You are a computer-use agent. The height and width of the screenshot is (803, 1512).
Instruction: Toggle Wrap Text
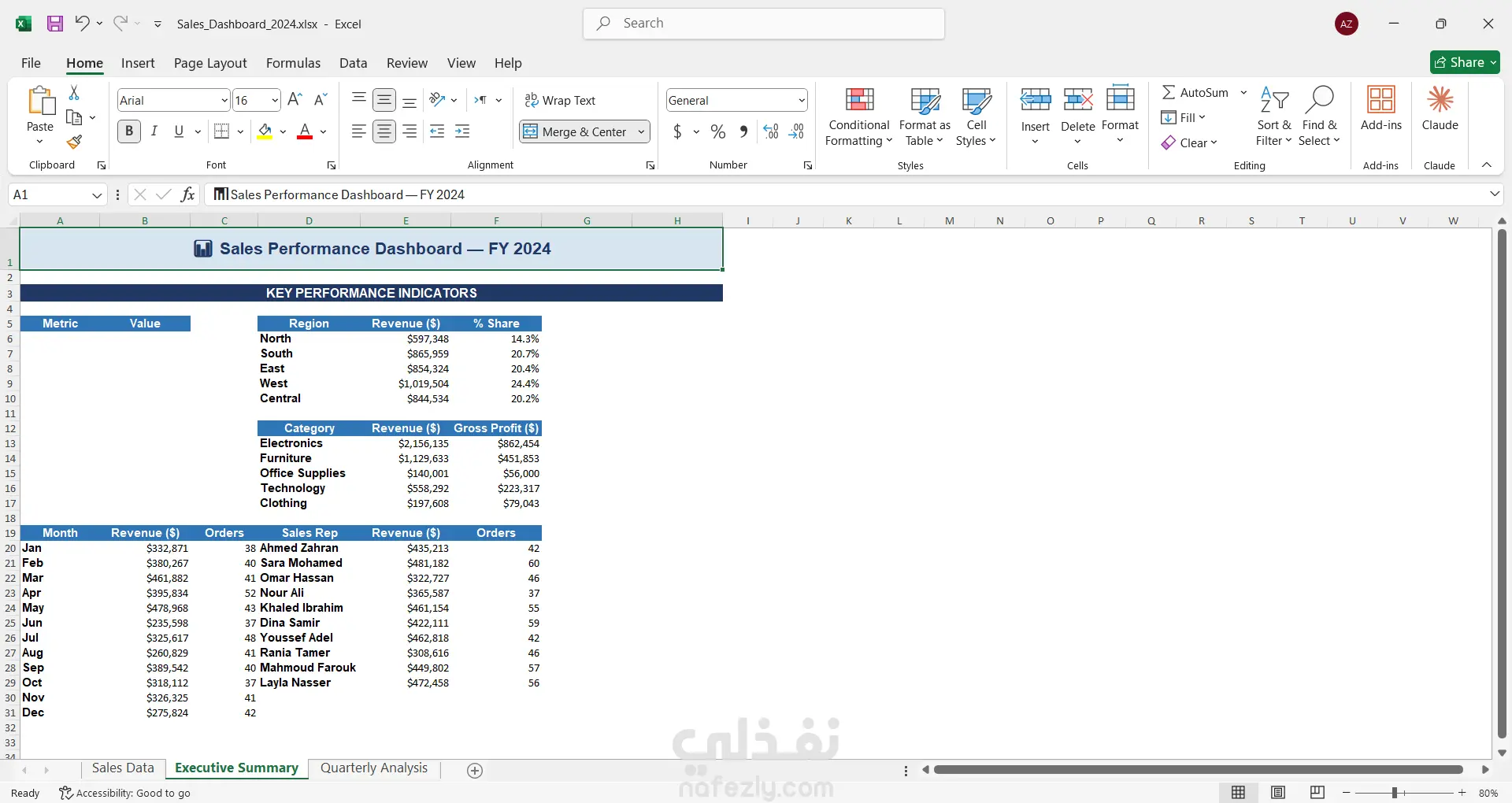tap(560, 100)
